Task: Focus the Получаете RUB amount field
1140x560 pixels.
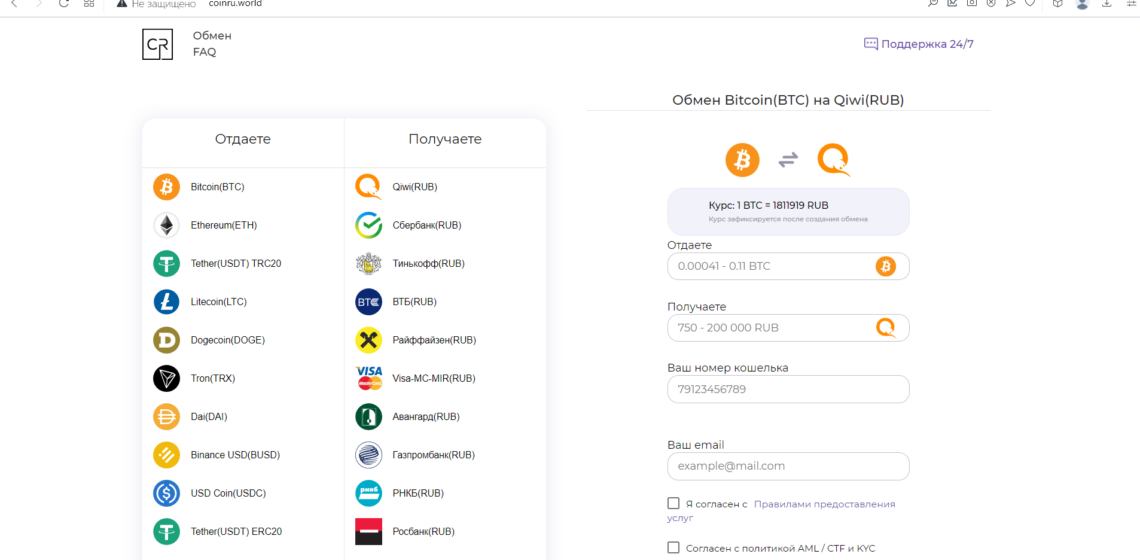Action: coord(788,327)
